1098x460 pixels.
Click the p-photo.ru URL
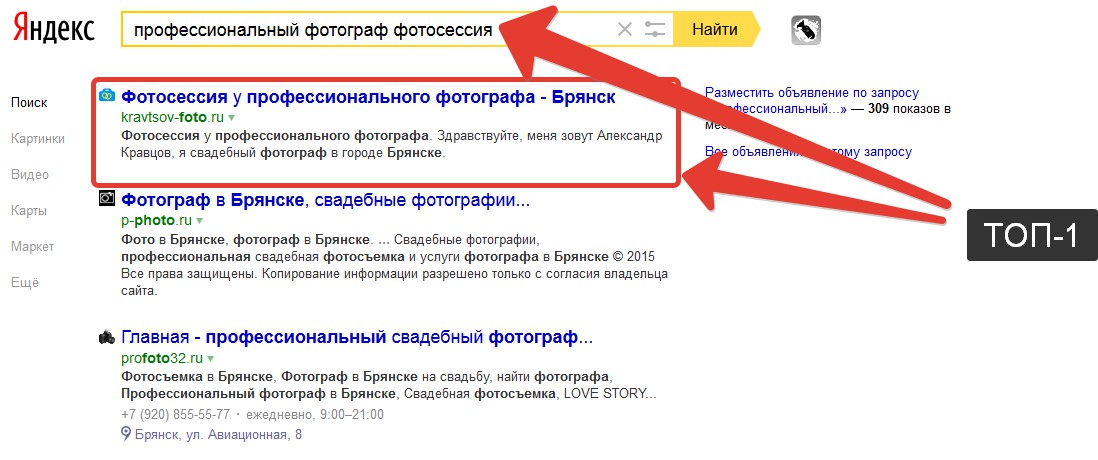tap(156, 221)
